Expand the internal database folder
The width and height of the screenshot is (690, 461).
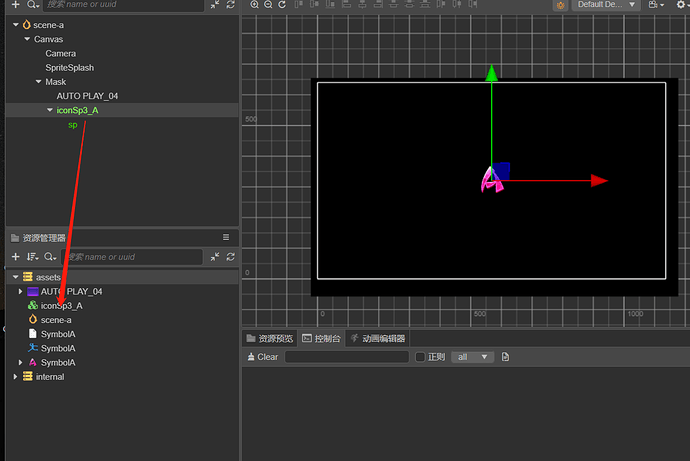click(15, 377)
